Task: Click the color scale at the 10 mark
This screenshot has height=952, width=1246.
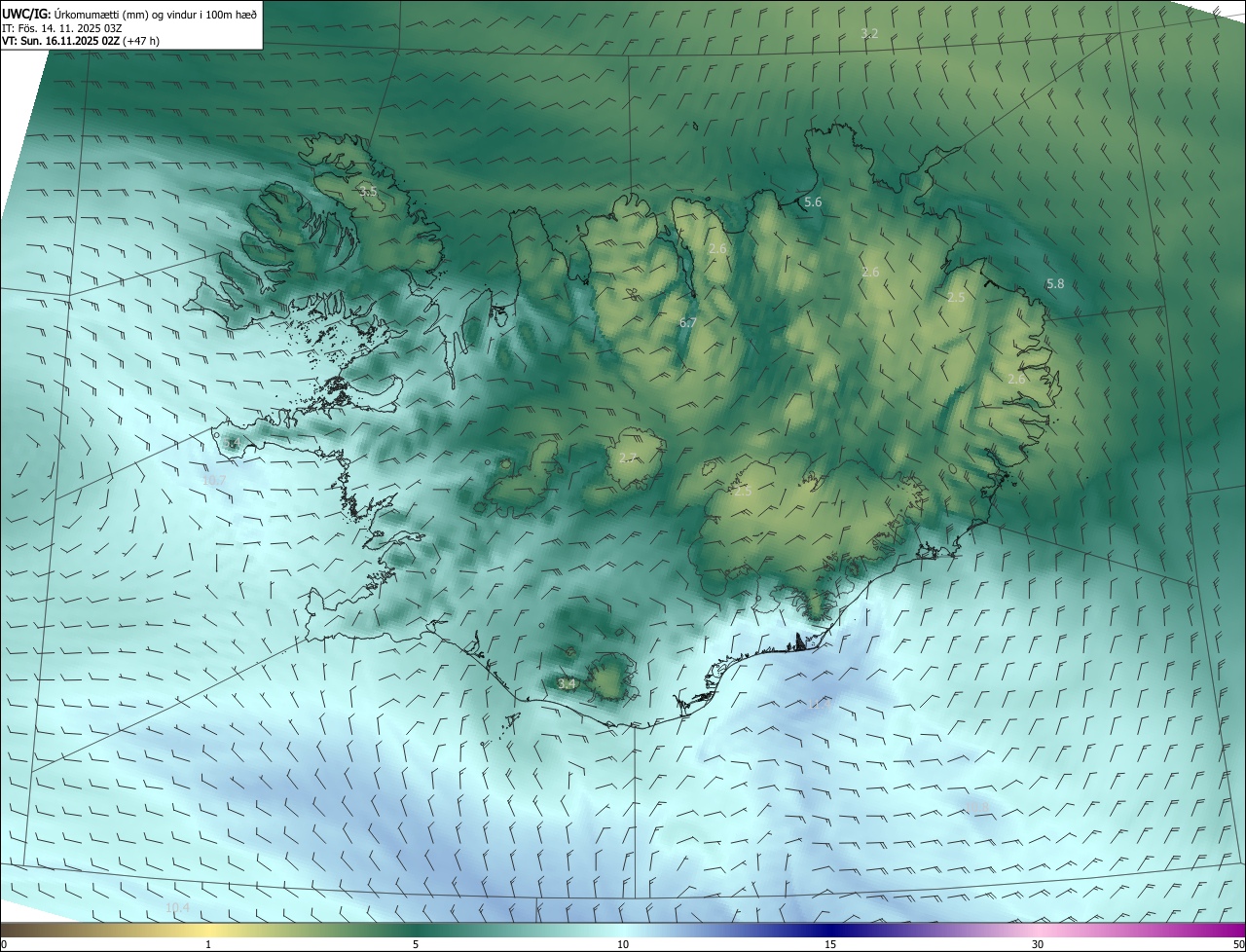Action: (623, 944)
